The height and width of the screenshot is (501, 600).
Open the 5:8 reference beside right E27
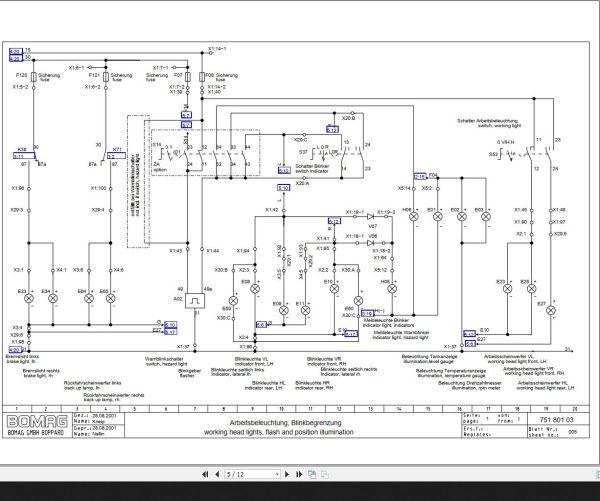(x=470, y=344)
